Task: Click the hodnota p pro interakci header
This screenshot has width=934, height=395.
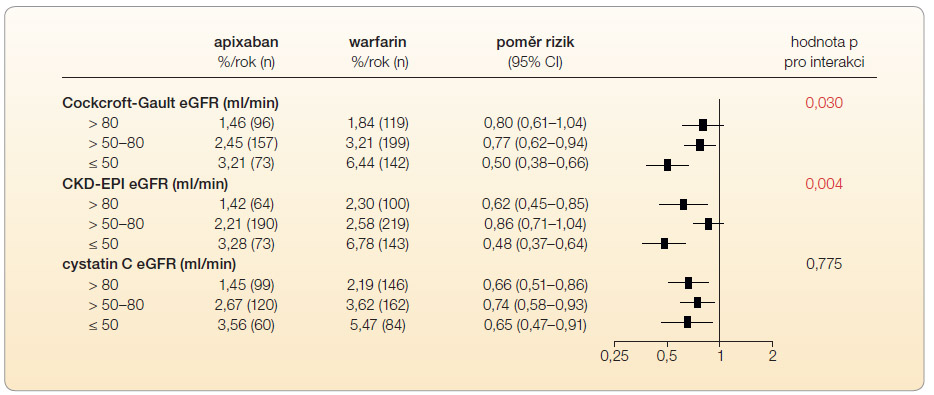Action: [824, 52]
